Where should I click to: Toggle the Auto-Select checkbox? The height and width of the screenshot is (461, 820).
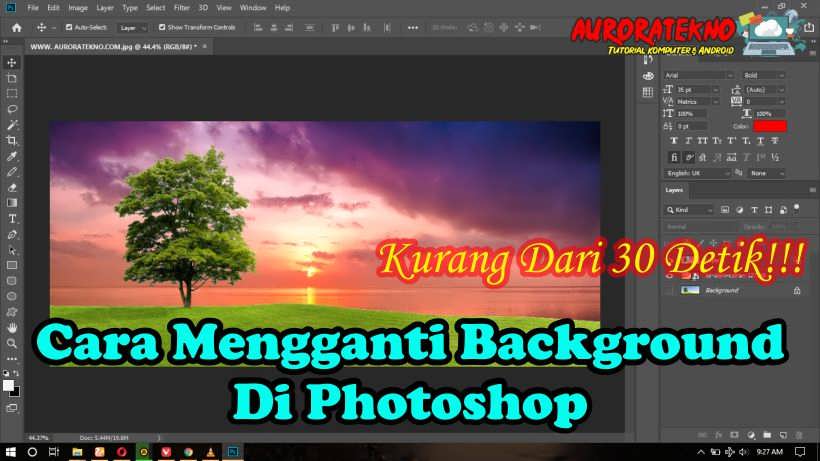pyautogui.click(x=69, y=27)
